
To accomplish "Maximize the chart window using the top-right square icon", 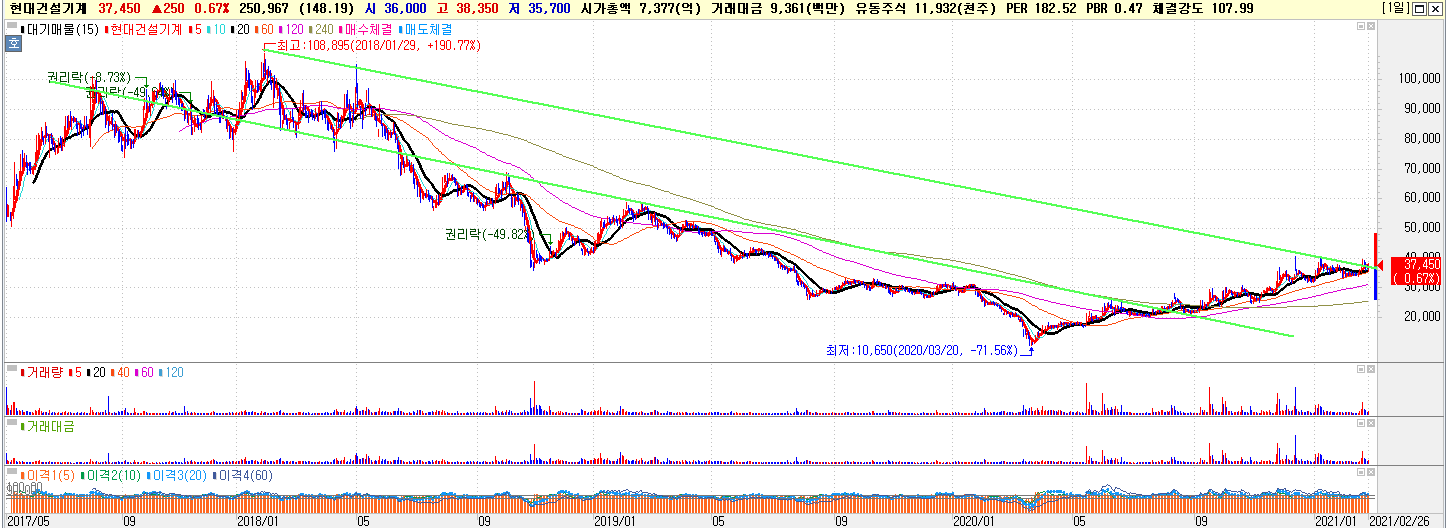I will (x=1421, y=8).
